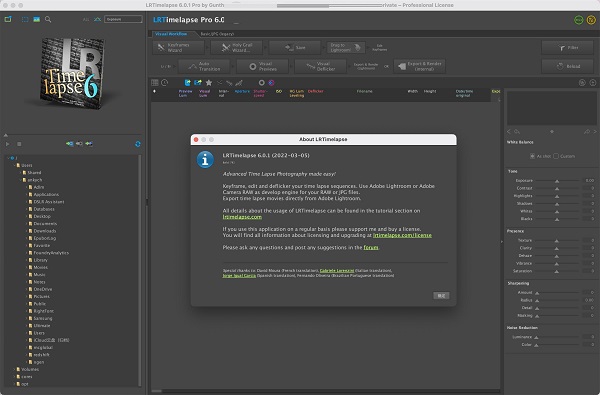Click the Exposure slider handle
The width and height of the screenshot is (600, 395).
pos(557,181)
